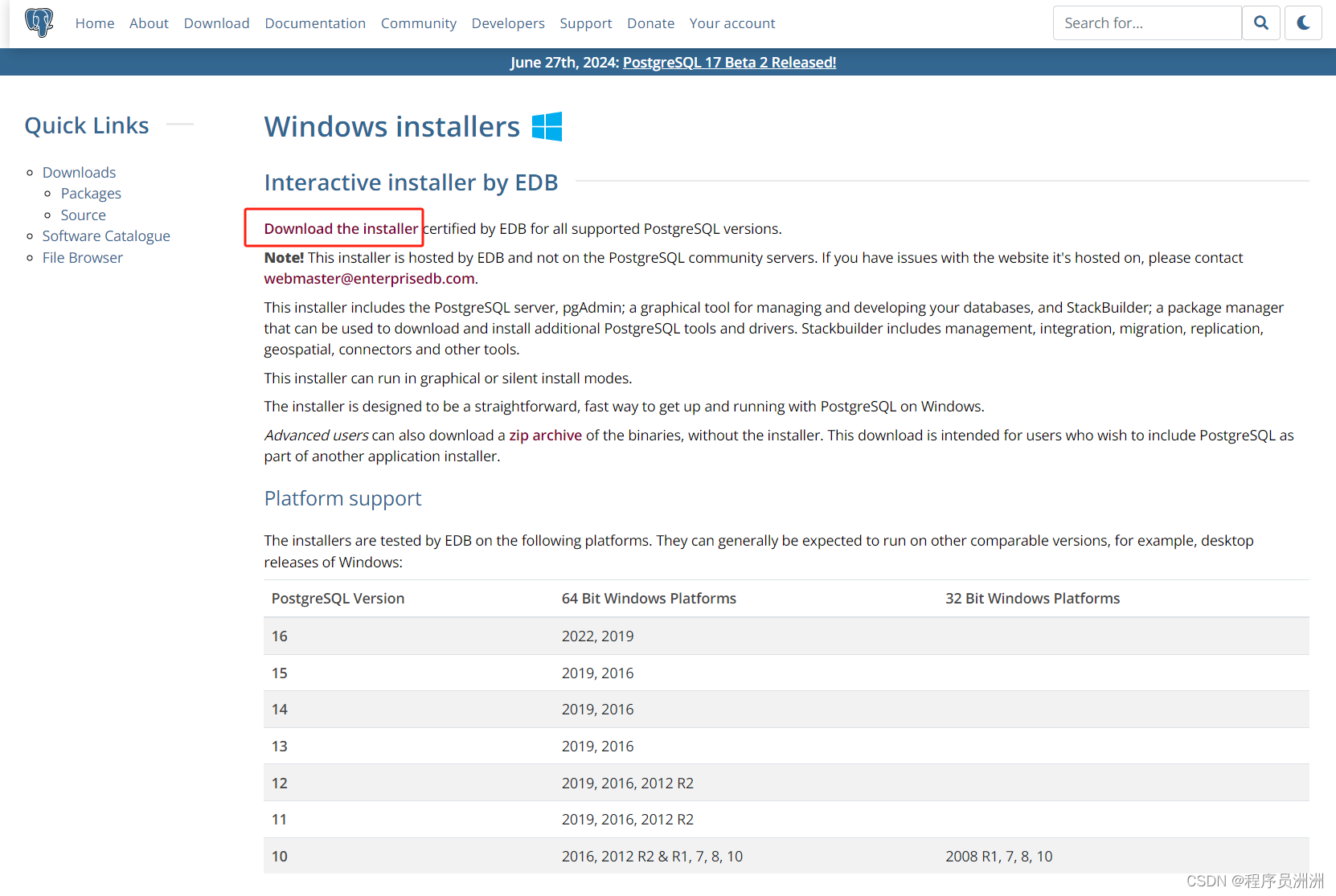Toggle dark mode moon icon
Viewport: 1336px width, 896px height.
(x=1303, y=23)
